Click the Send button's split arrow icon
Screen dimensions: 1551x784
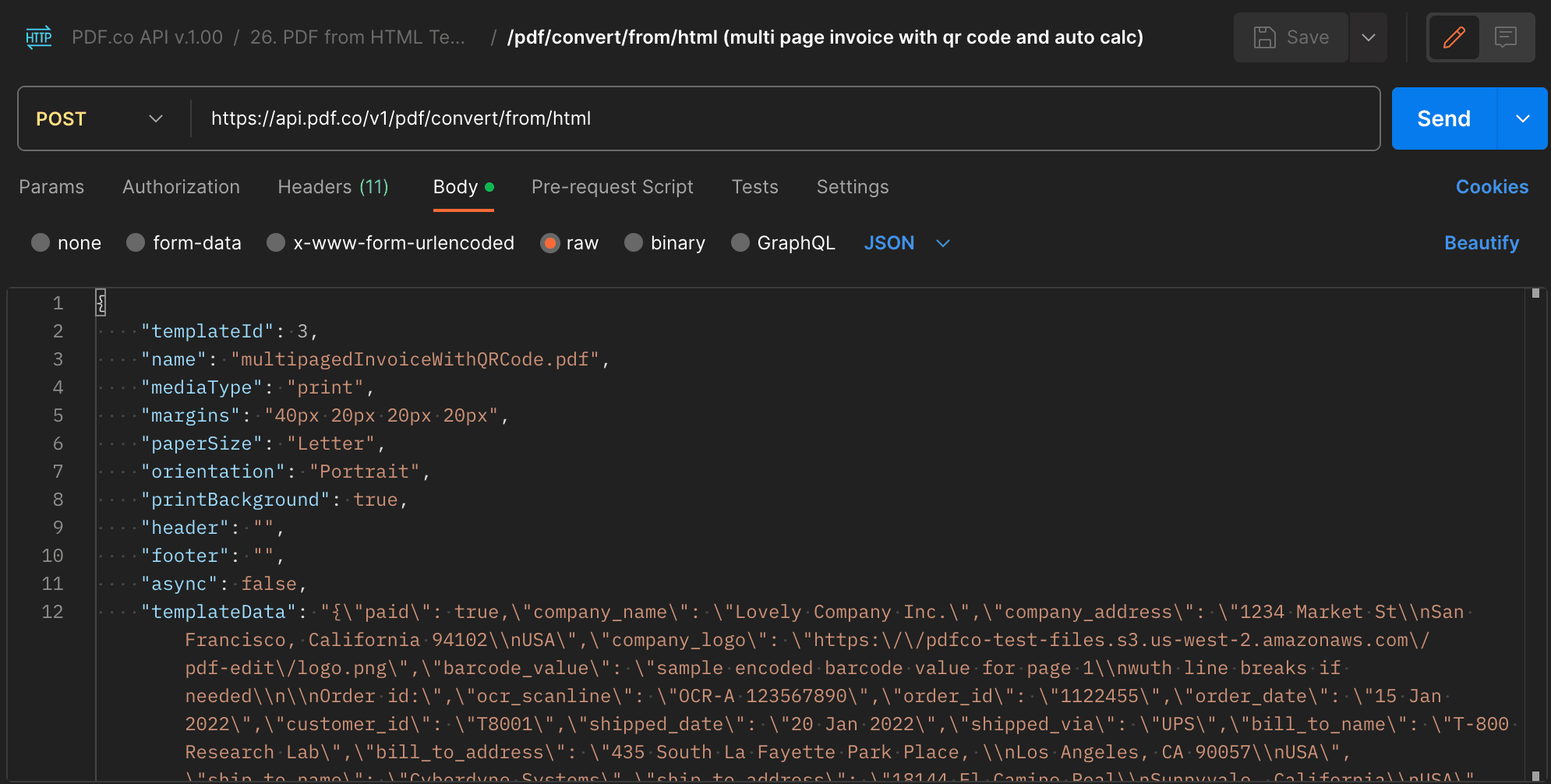click(1524, 118)
